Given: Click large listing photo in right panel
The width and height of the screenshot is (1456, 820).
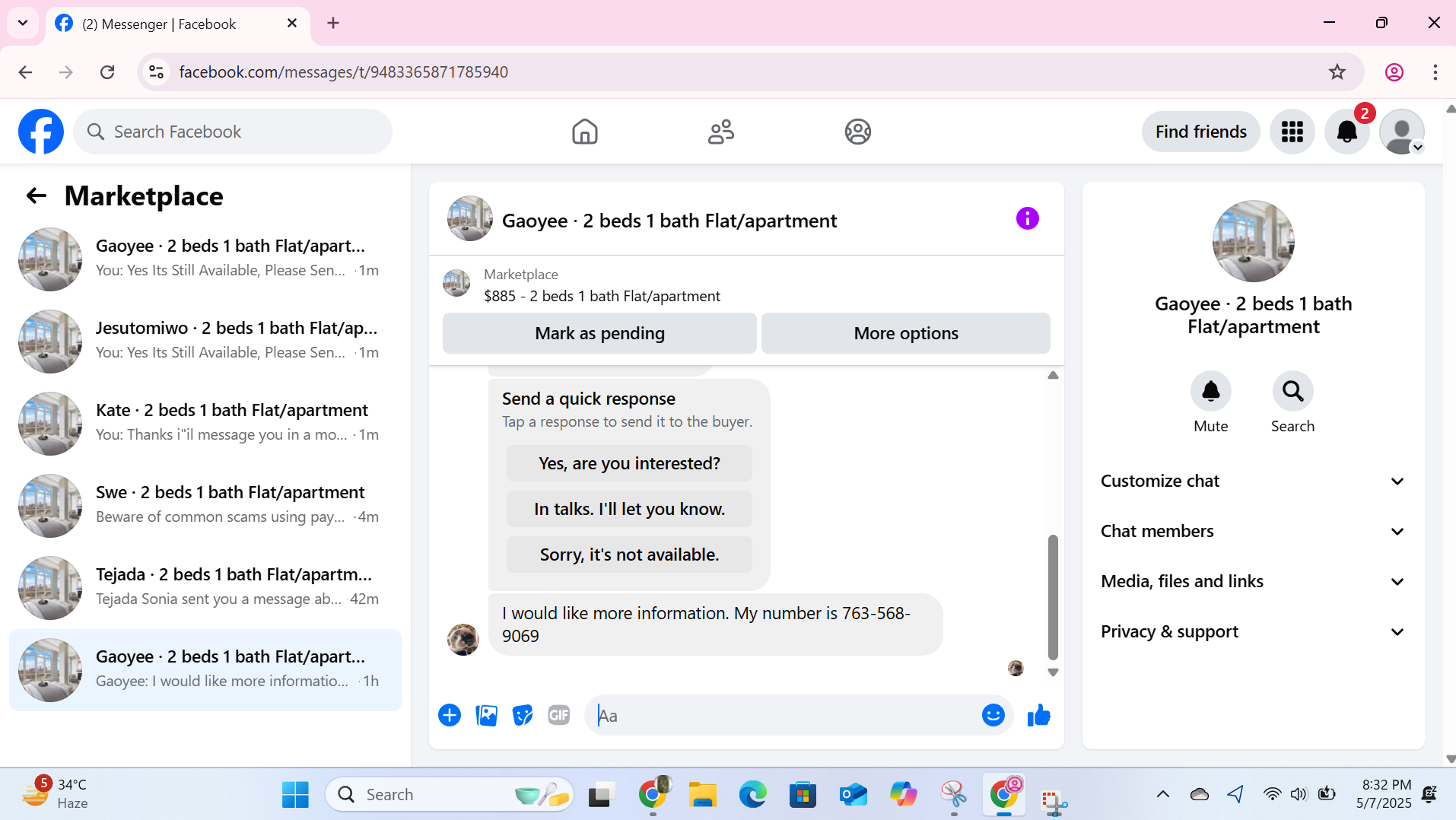Looking at the screenshot, I should [x=1253, y=241].
